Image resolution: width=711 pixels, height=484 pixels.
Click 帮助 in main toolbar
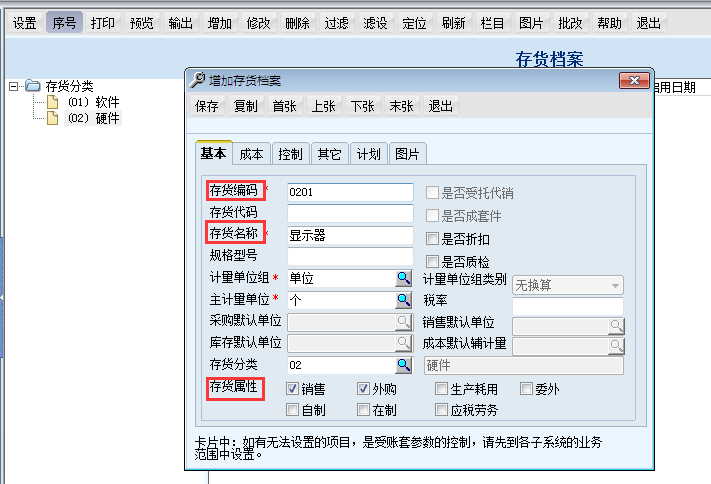[610, 23]
